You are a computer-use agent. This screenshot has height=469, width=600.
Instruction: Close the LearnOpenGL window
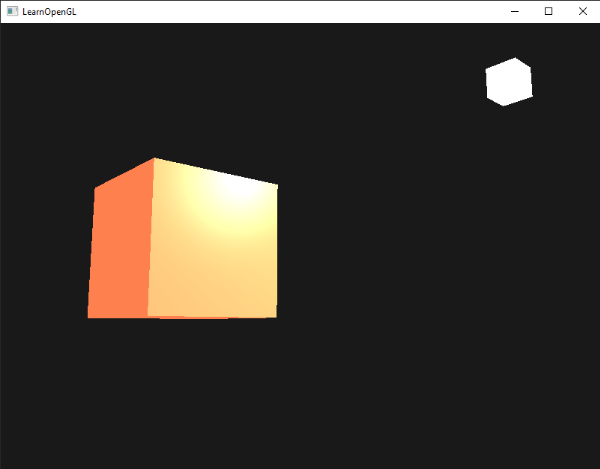tap(582, 11)
